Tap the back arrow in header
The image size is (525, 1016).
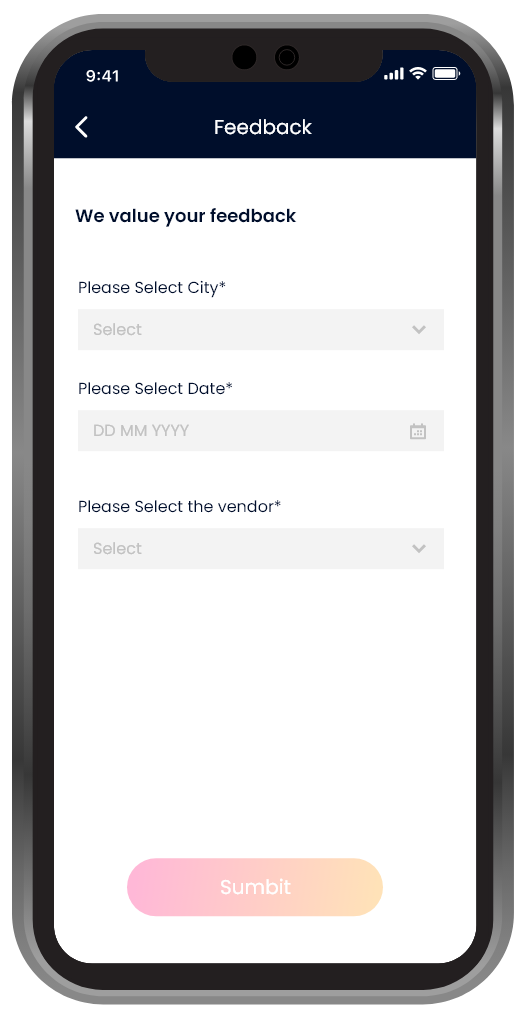pyautogui.click(x=82, y=127)
